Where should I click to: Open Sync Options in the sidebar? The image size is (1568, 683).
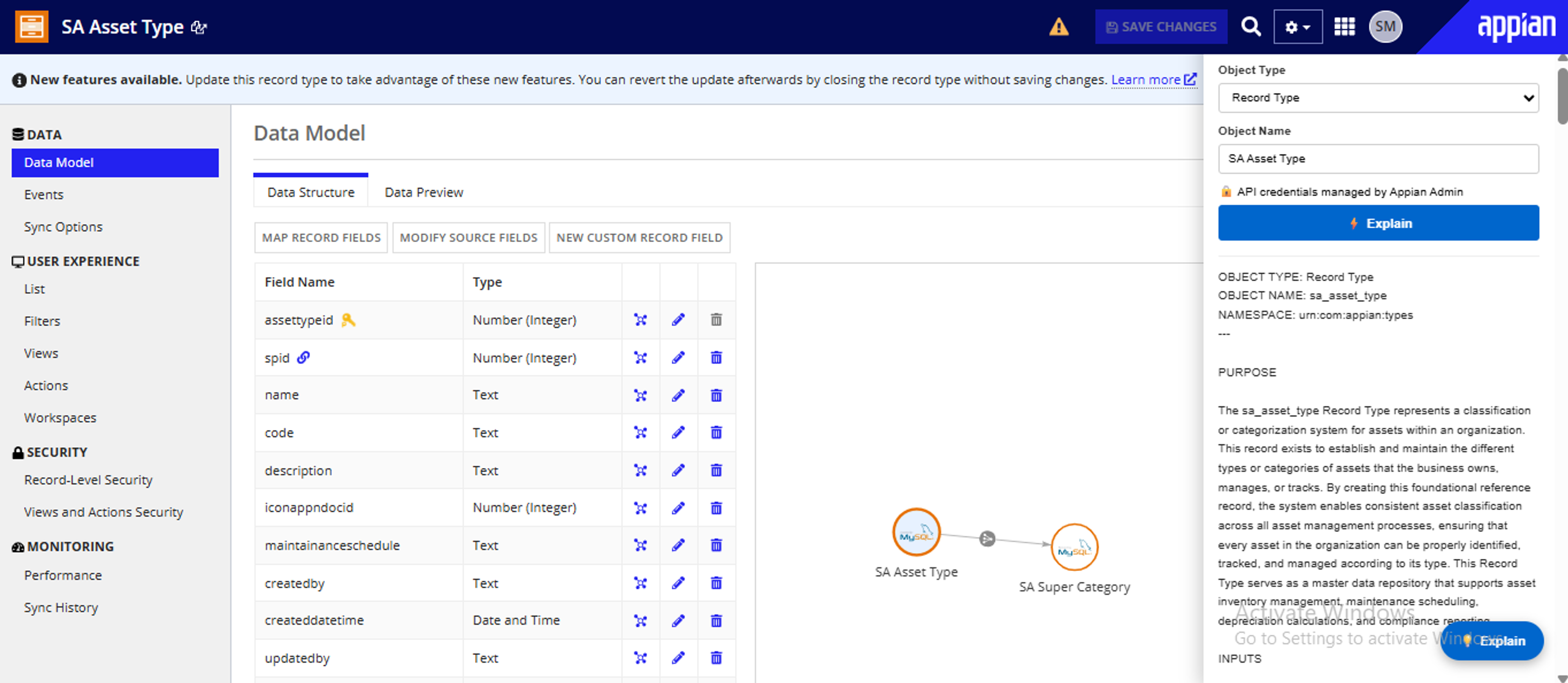coord(63,227)
